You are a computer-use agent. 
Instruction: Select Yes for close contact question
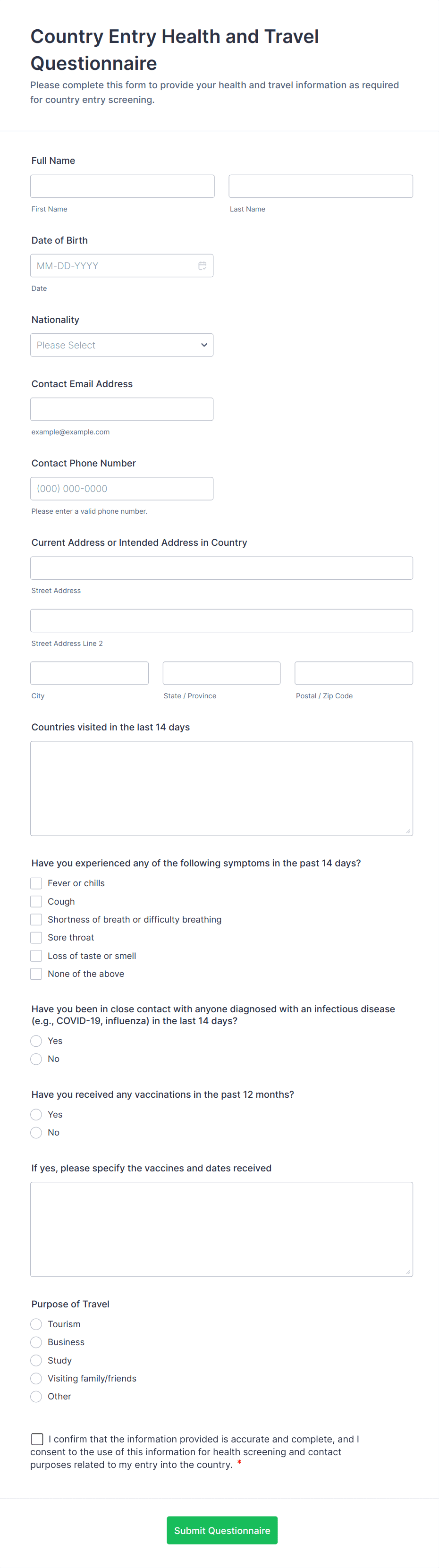coord(36,1041)
